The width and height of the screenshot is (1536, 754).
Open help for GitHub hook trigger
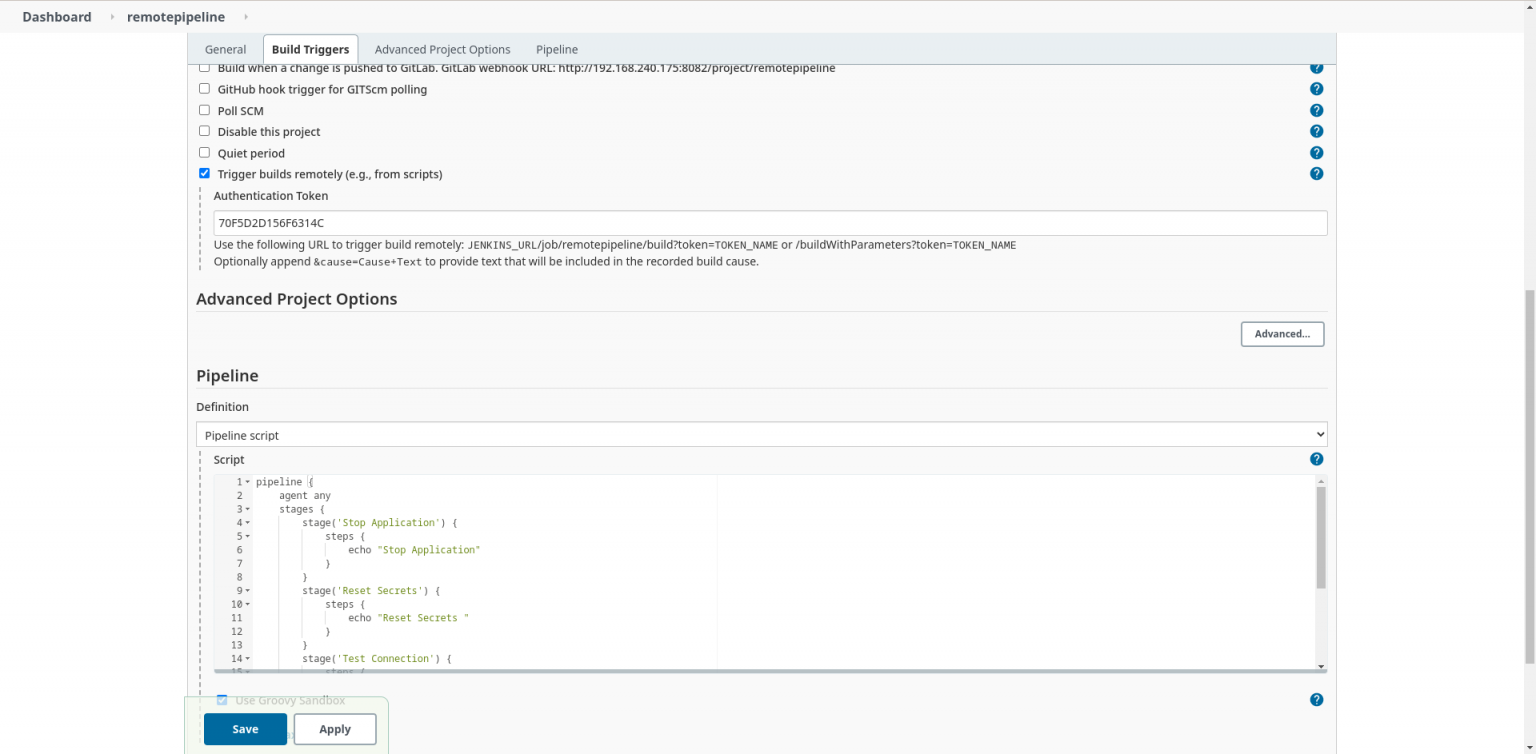pos(1316,88)
